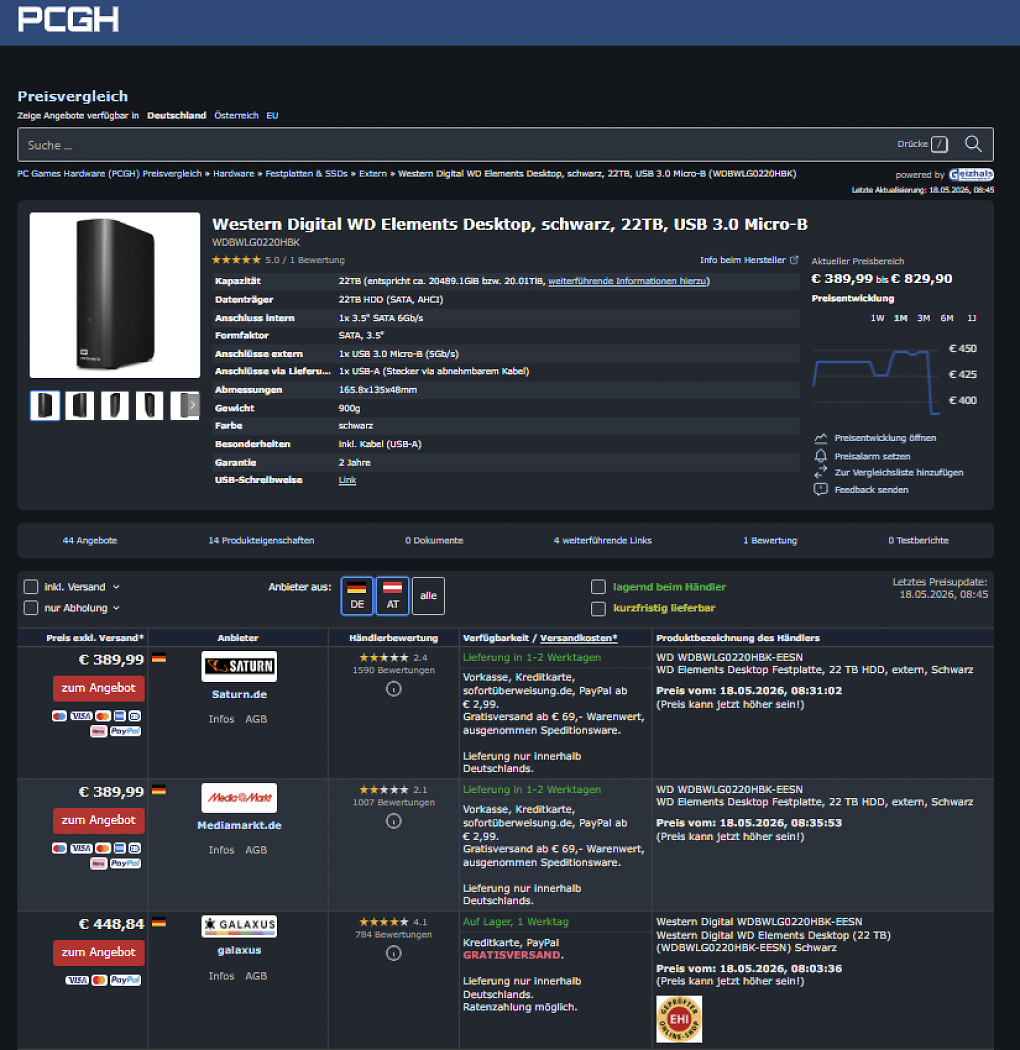Switch price chart to 1M
1020x1050 pixels.
pos(901,318)
